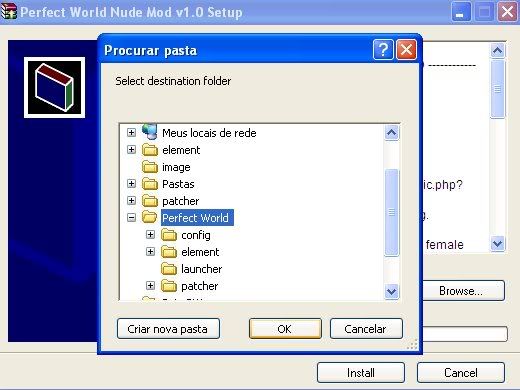Expand patcher inside Perfect World
Screen dimensions: 520x390
[x=150, y=286]
